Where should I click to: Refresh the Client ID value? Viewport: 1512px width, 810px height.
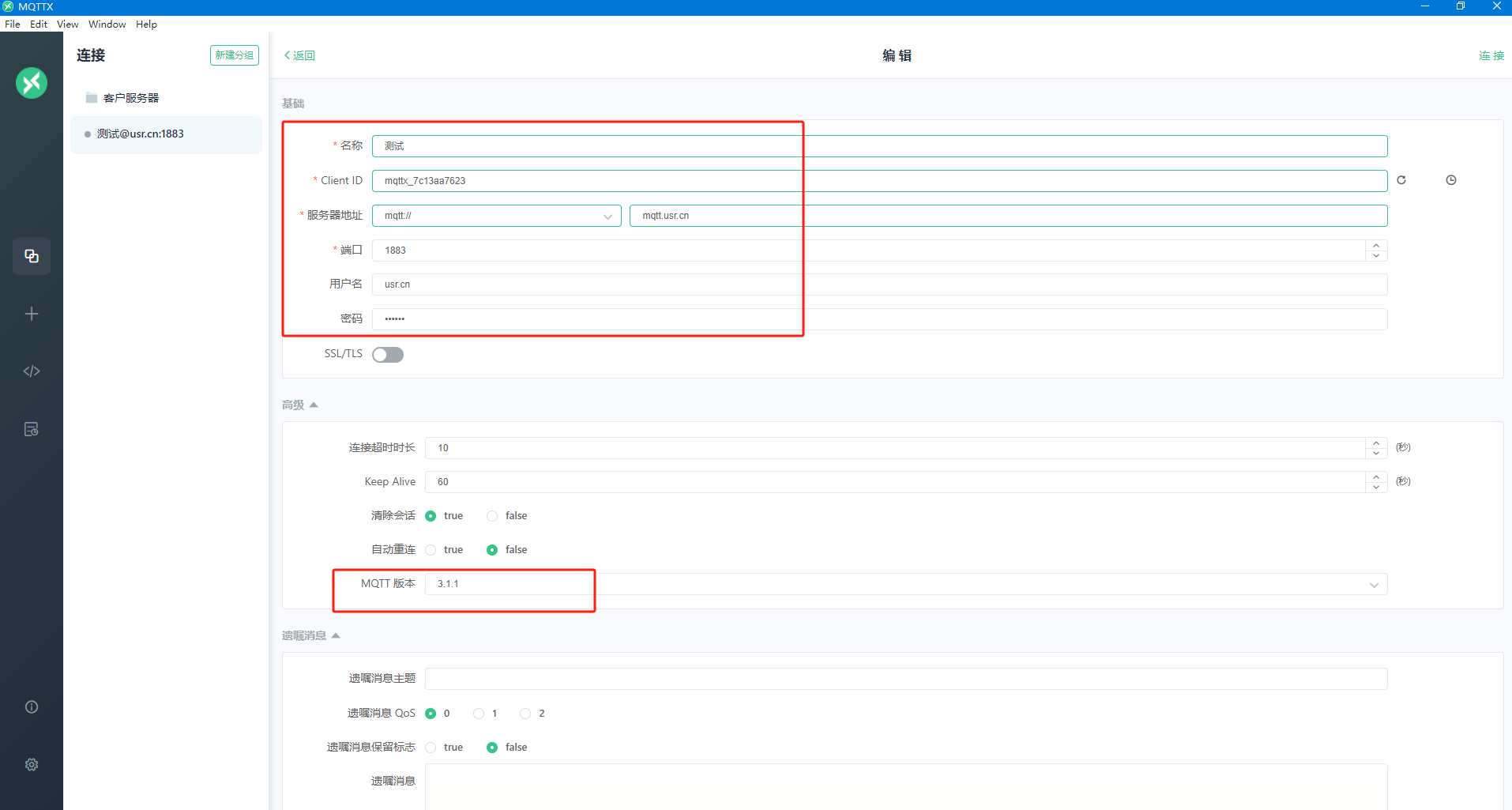1401,180
